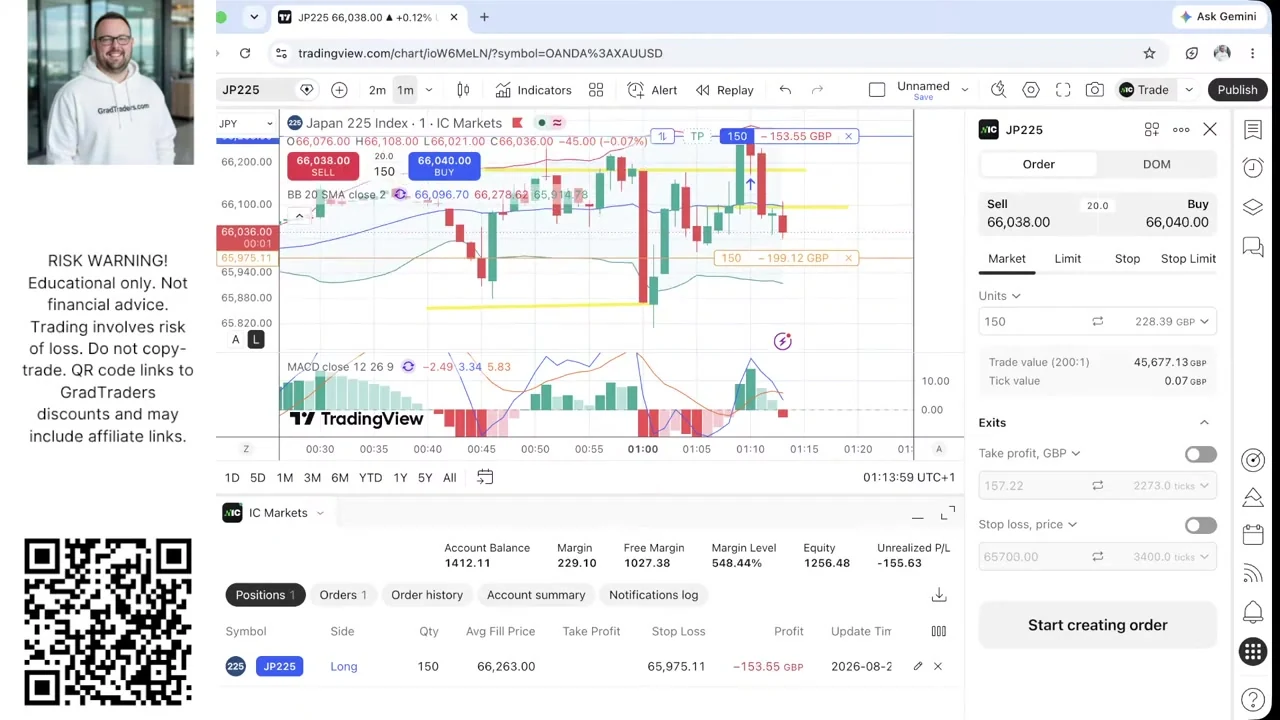This screenshot has width=1280, height=720.
Task: Open the JPY currency dropdown
Action: pyautogui.click(x=247, y=124)
